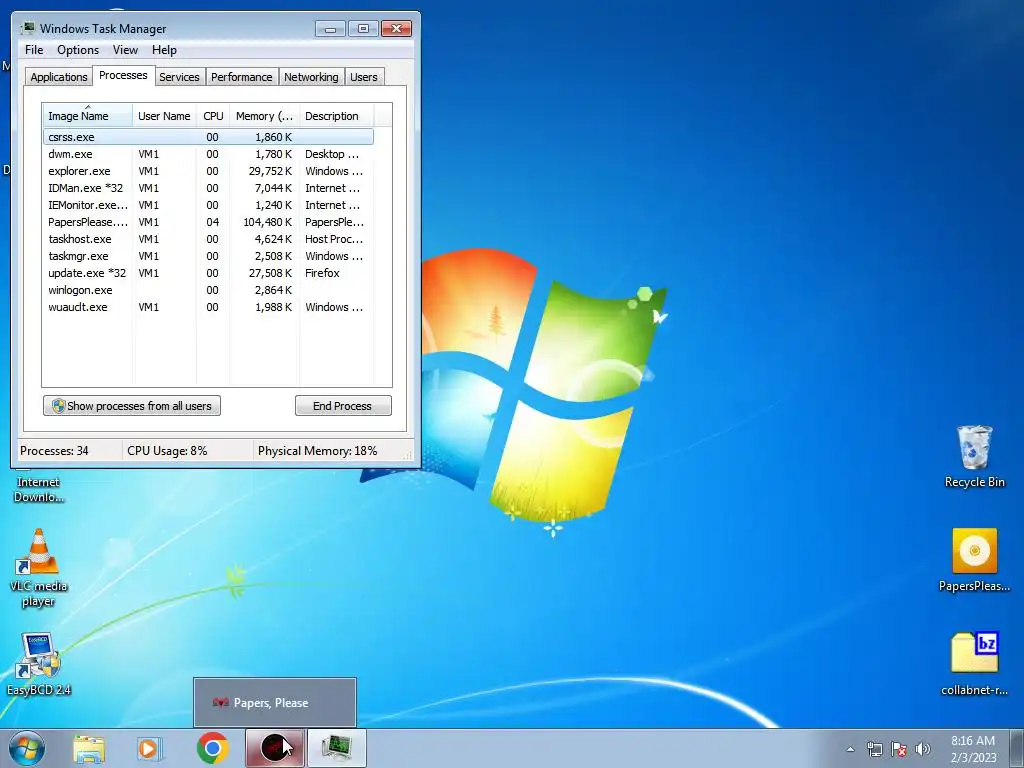Select the collabnet-r... folder icon
This screenshot has width=1024, height=768.
pos(974,664)
